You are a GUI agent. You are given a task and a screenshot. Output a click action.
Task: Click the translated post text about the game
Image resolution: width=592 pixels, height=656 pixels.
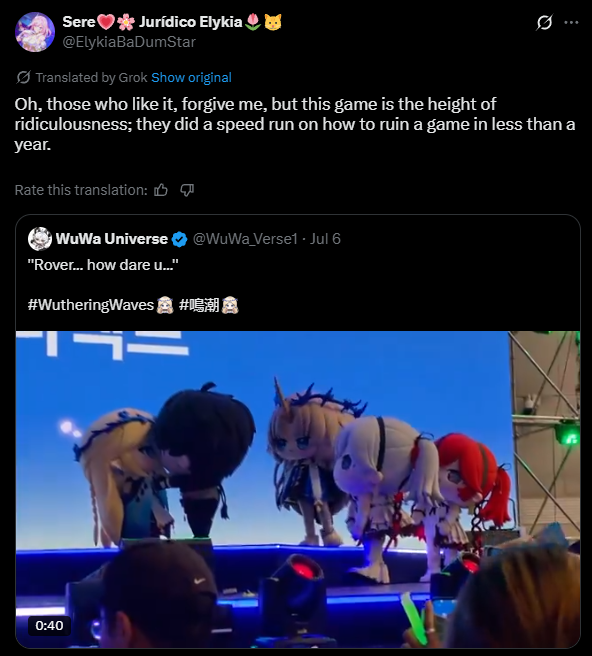[x=295, y=124]
